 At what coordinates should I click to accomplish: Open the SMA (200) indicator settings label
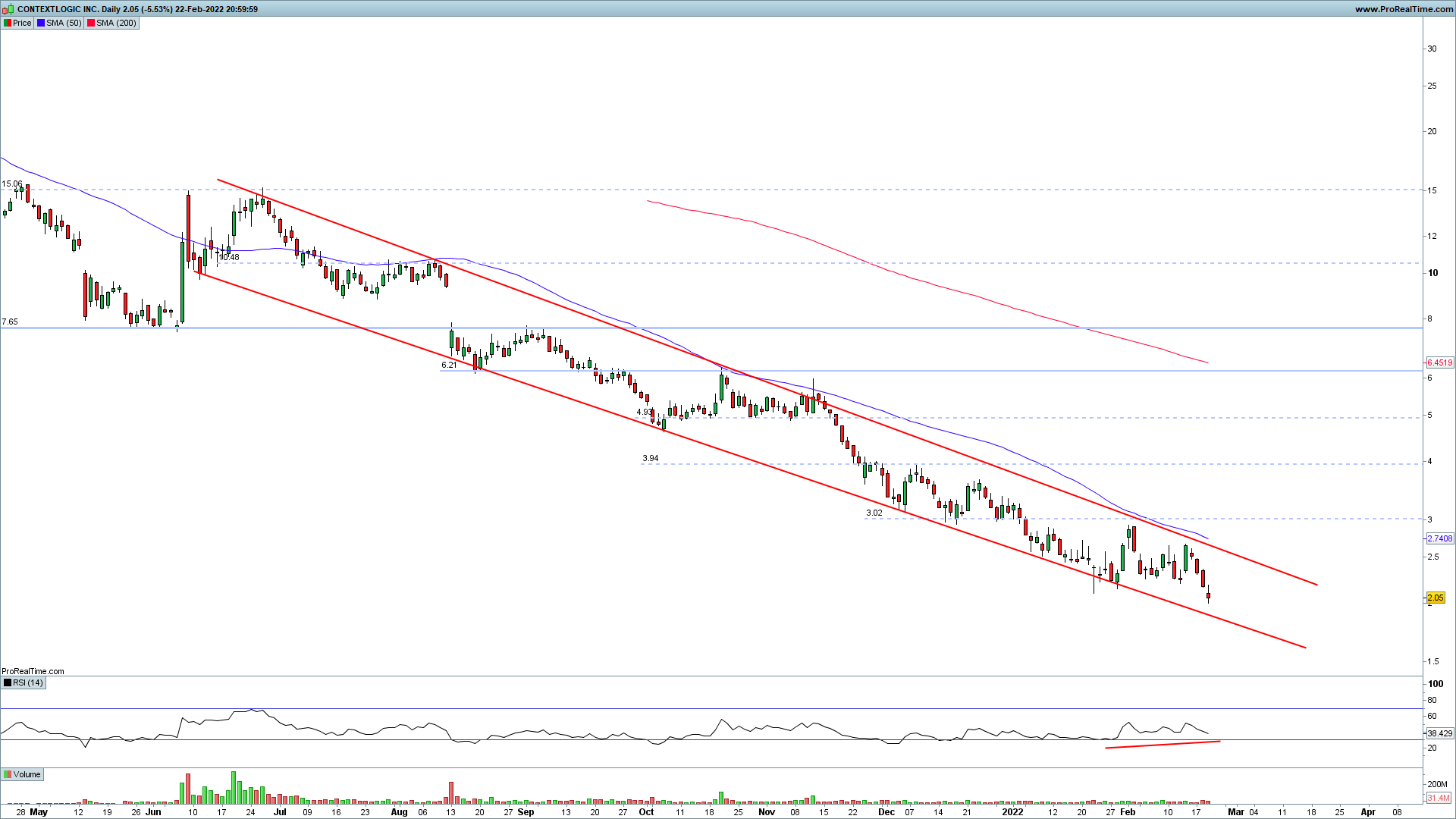pyautogui.click(x=116, y=23)
